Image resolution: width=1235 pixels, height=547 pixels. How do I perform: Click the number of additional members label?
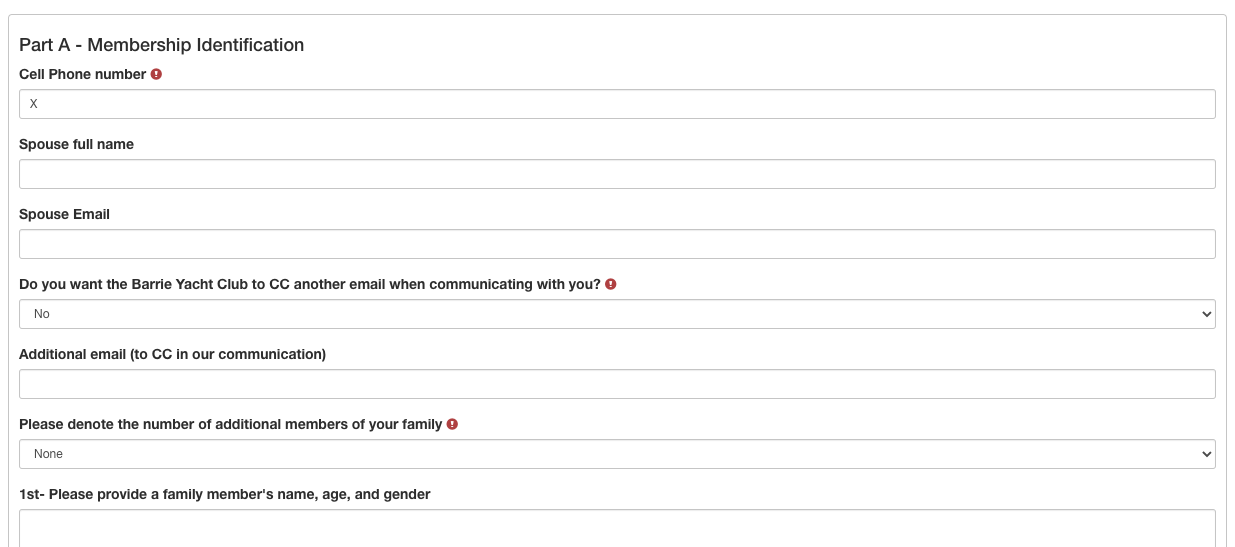coord(230,424)
